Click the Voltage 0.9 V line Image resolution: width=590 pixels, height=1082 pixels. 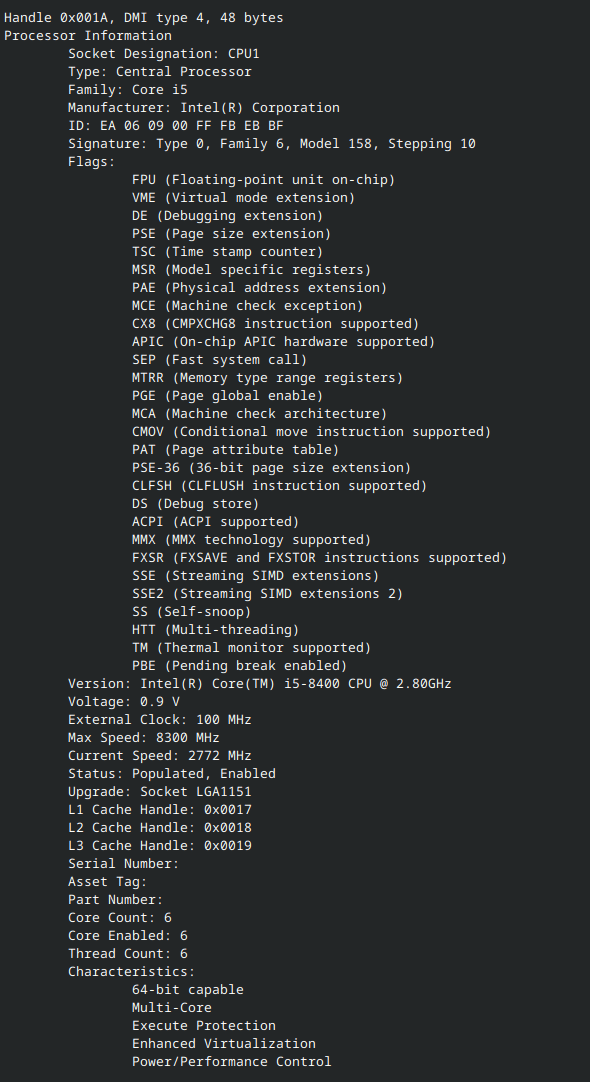(124, 702)
